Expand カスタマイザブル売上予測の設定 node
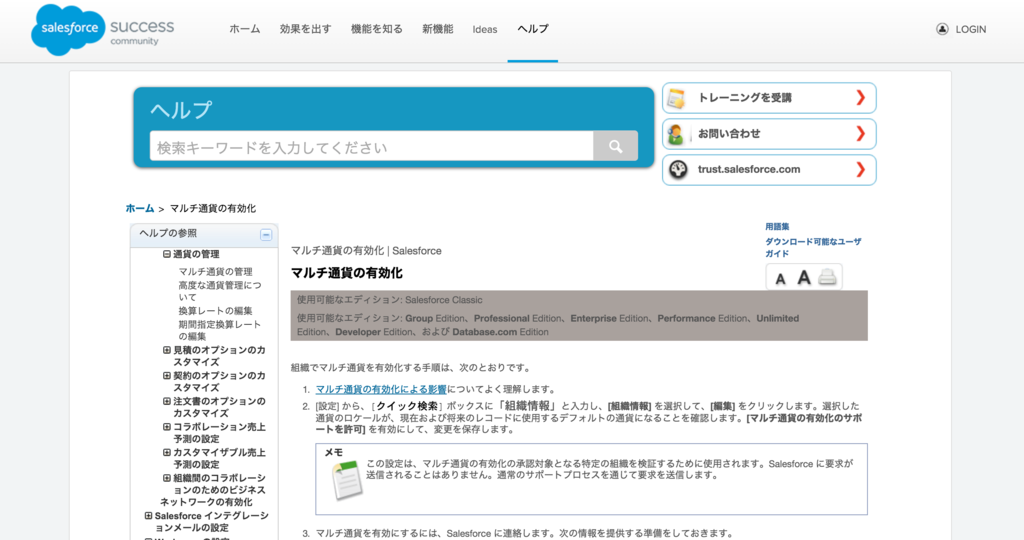This screenshot has width=1024, height=540. (167, 452)
